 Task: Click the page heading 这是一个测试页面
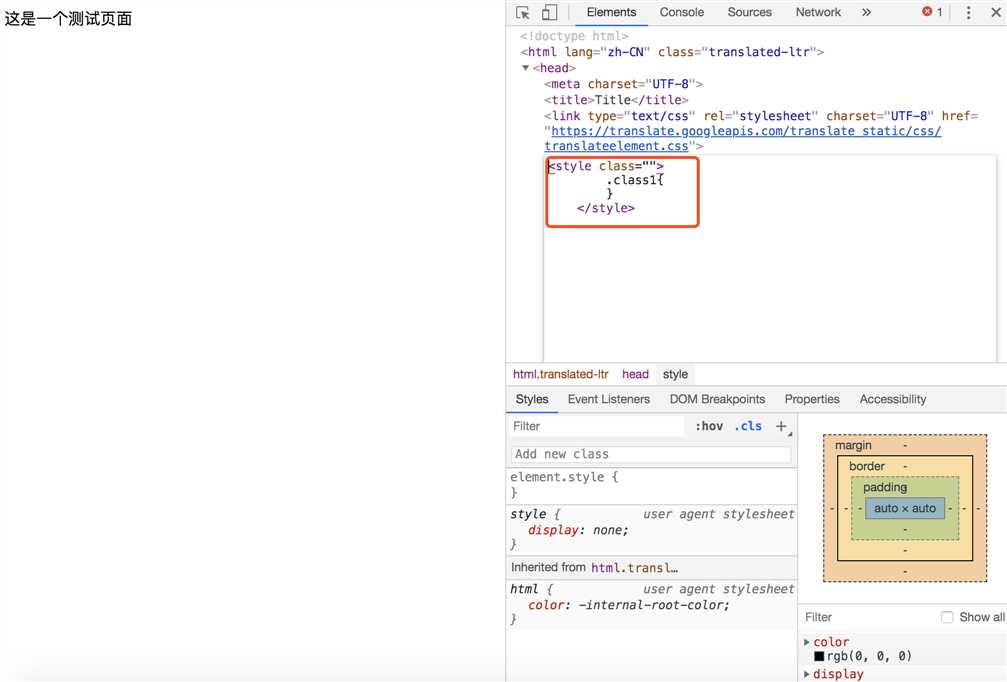(68, 19)
